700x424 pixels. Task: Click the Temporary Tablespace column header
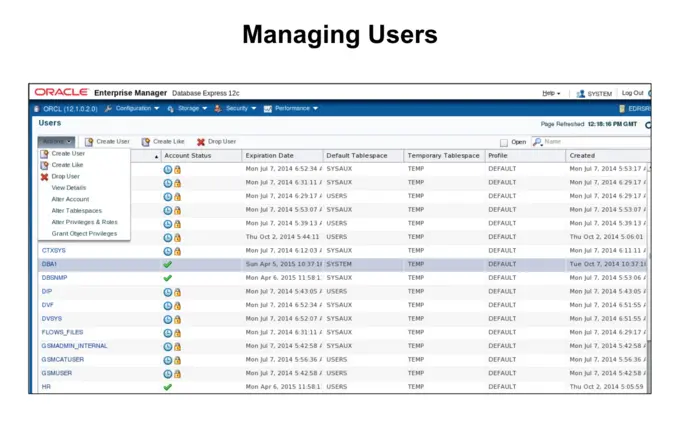pos(444,156)
